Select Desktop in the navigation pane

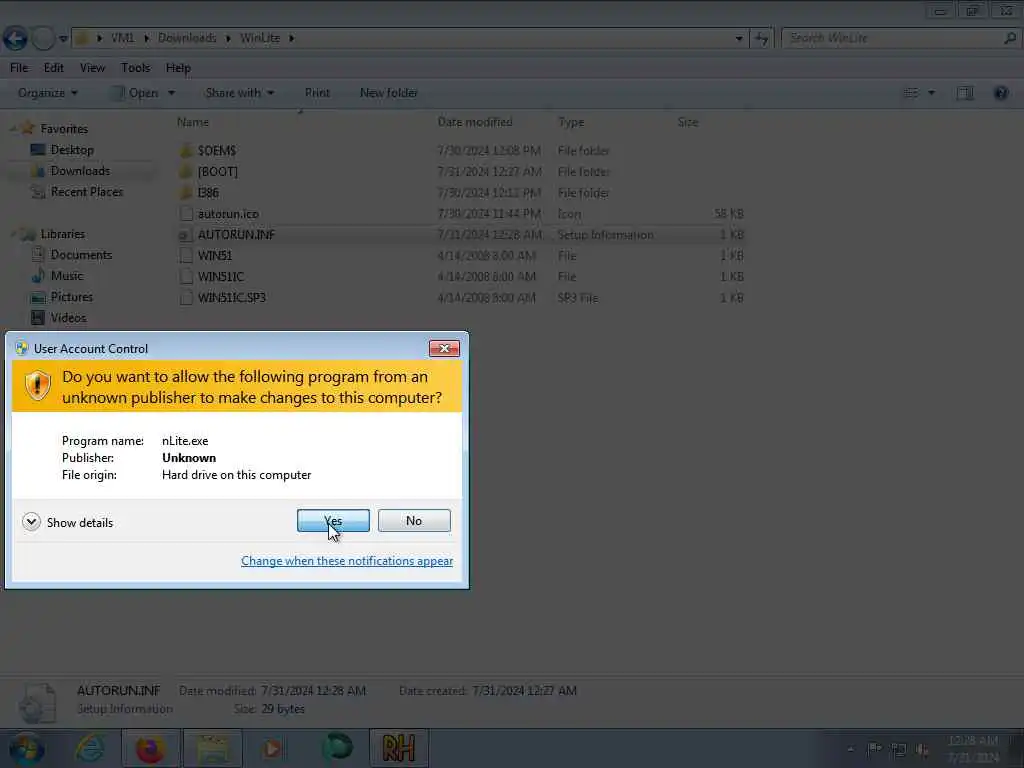click(72, 150)
